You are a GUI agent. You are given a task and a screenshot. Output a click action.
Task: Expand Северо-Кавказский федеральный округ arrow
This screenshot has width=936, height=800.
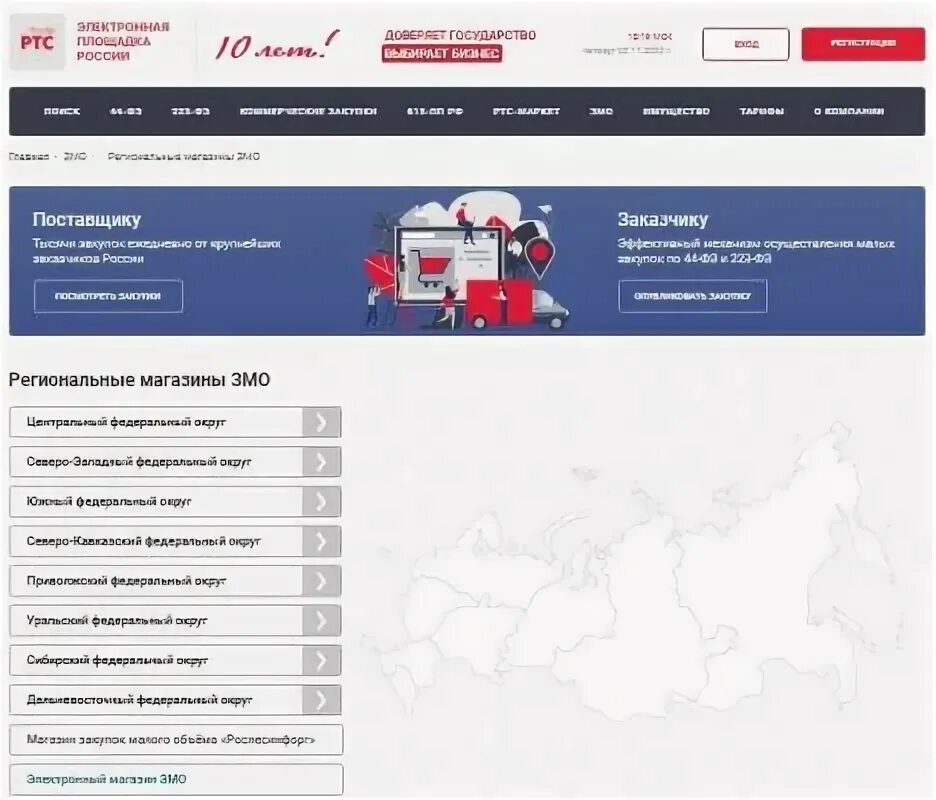click(x=321, y=541)
